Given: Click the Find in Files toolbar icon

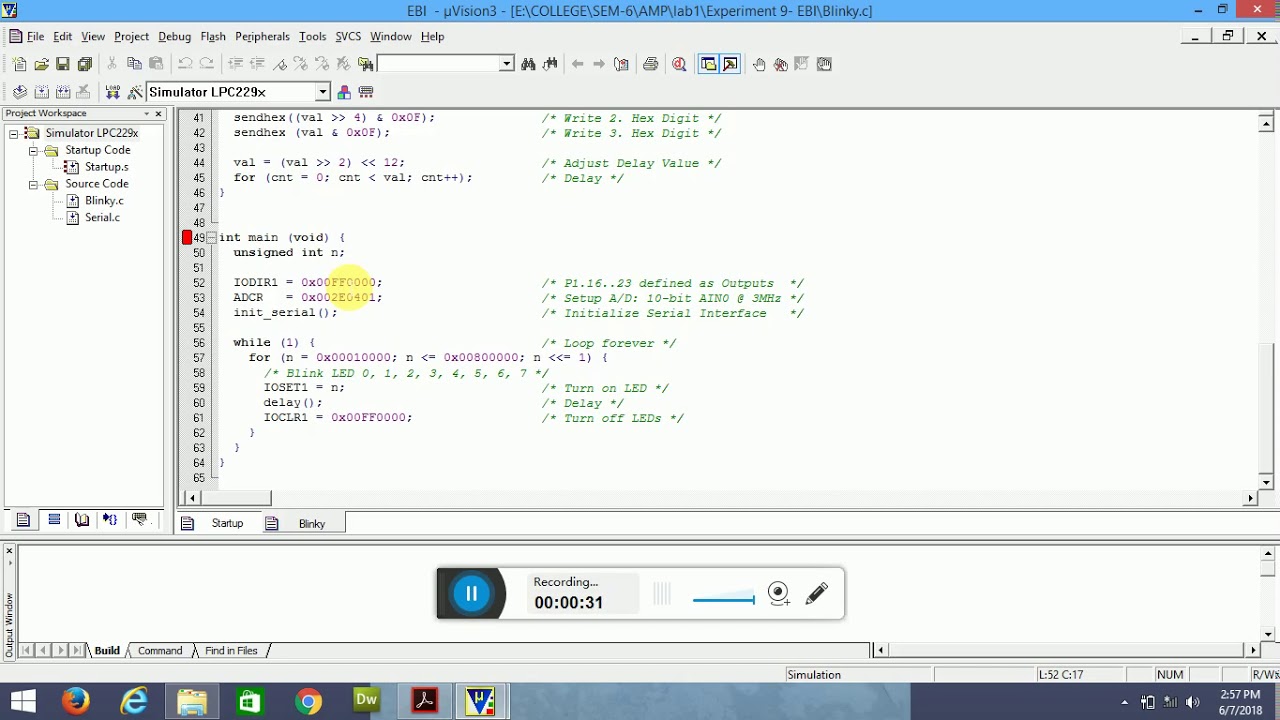Looking at the screenshot, I should pyautogui.click(x=365, y=64).
